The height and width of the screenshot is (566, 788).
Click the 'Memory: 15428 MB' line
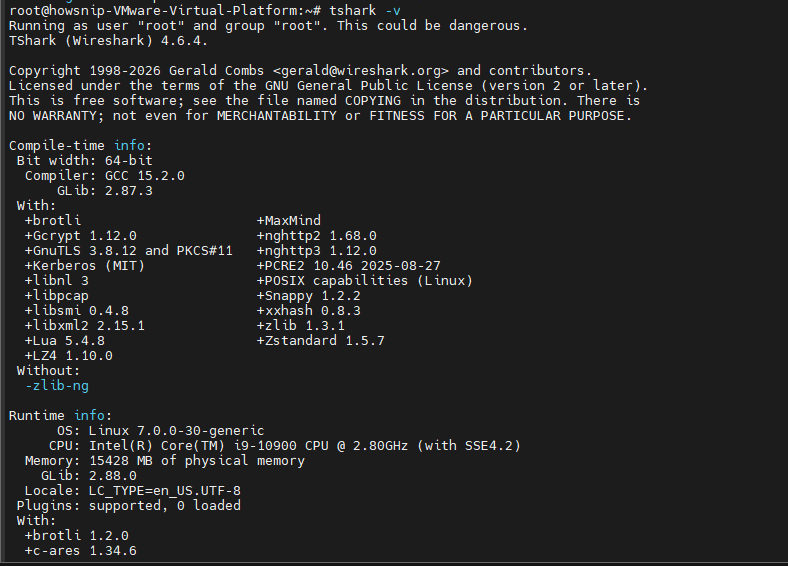[165, 461]
